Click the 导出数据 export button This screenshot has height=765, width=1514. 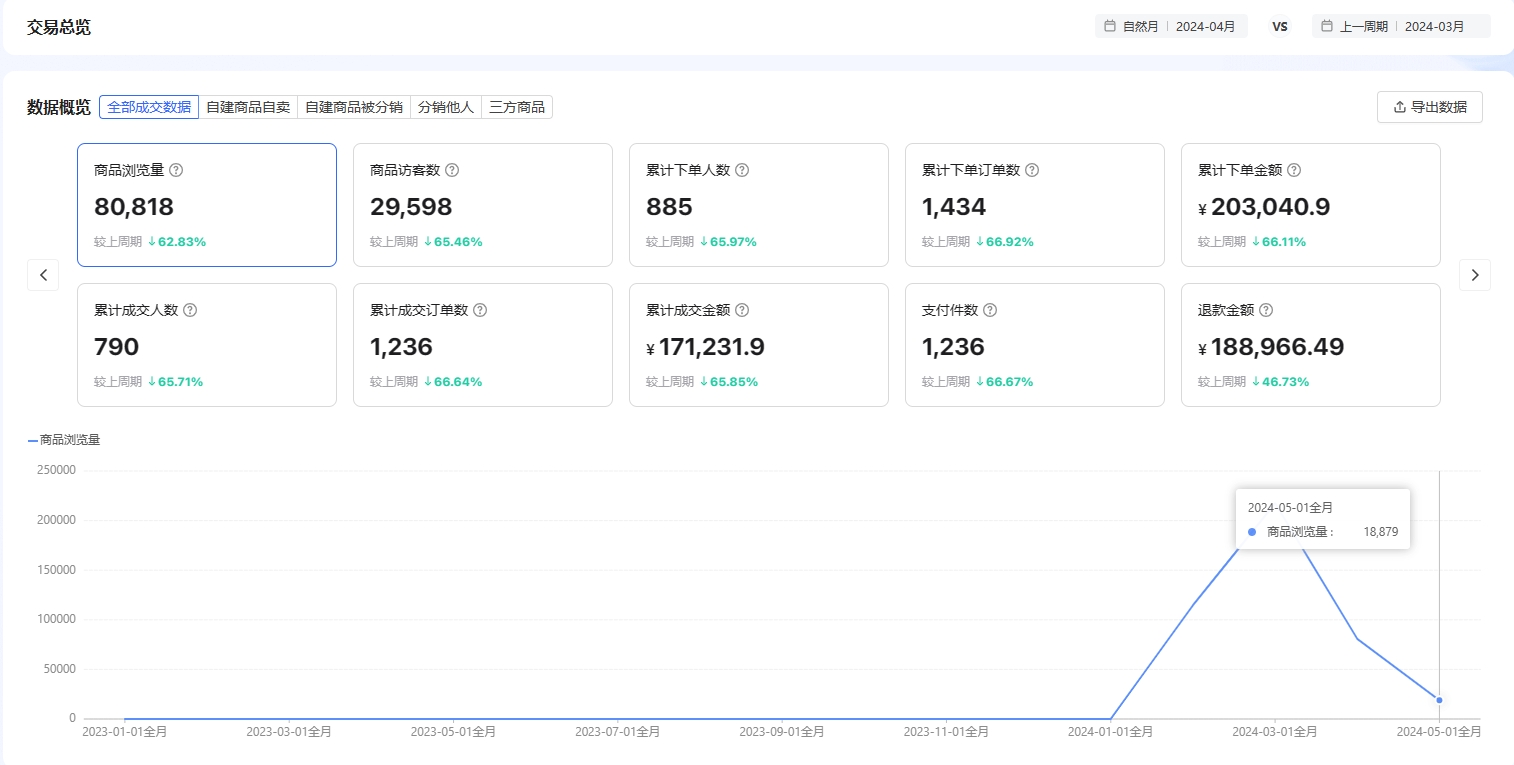click(1429, 107)
